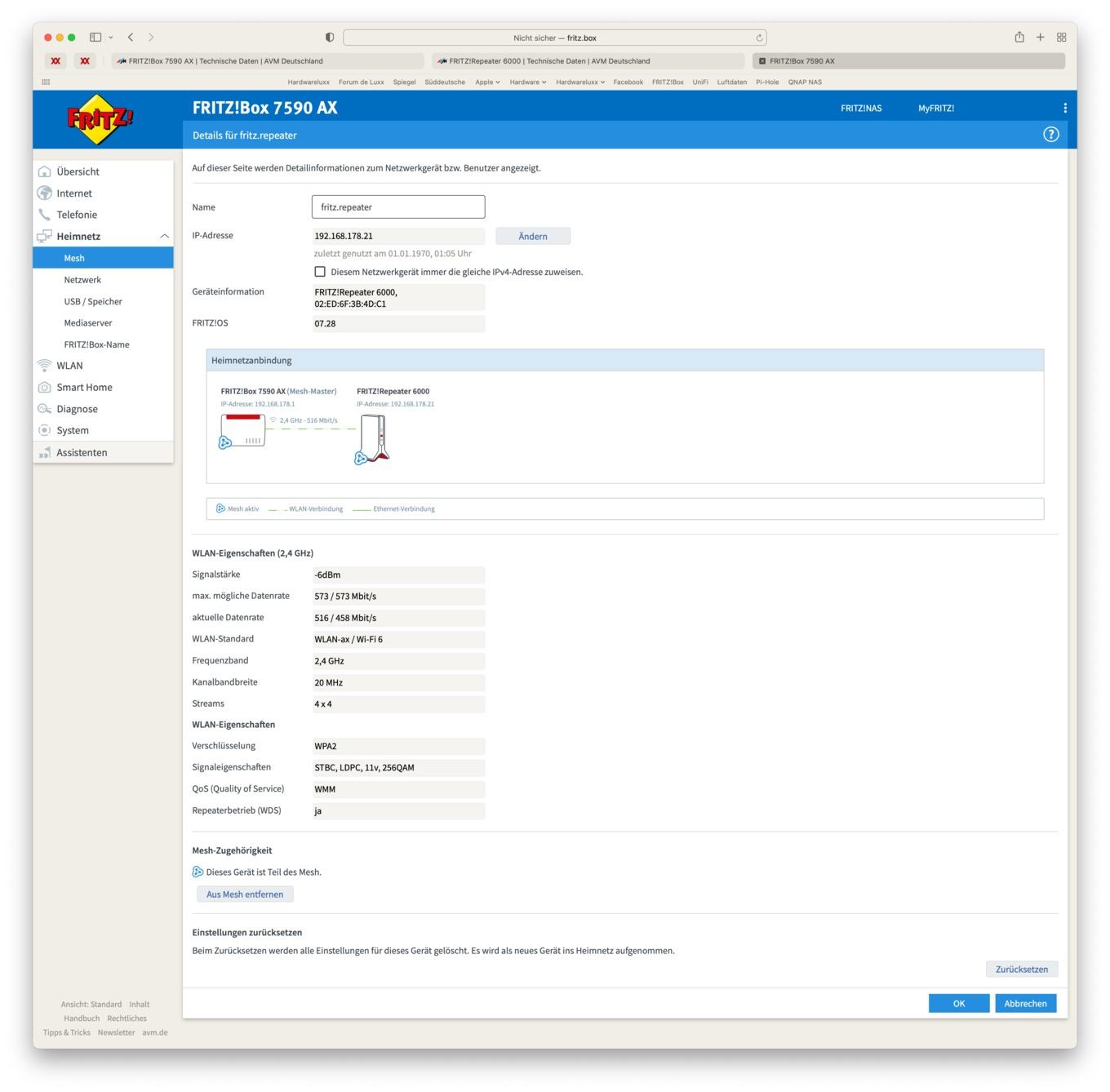Viewport: 1110px width, 1092px height.
Task: Open the System gear icon
Action: click(x=45, y=430)
